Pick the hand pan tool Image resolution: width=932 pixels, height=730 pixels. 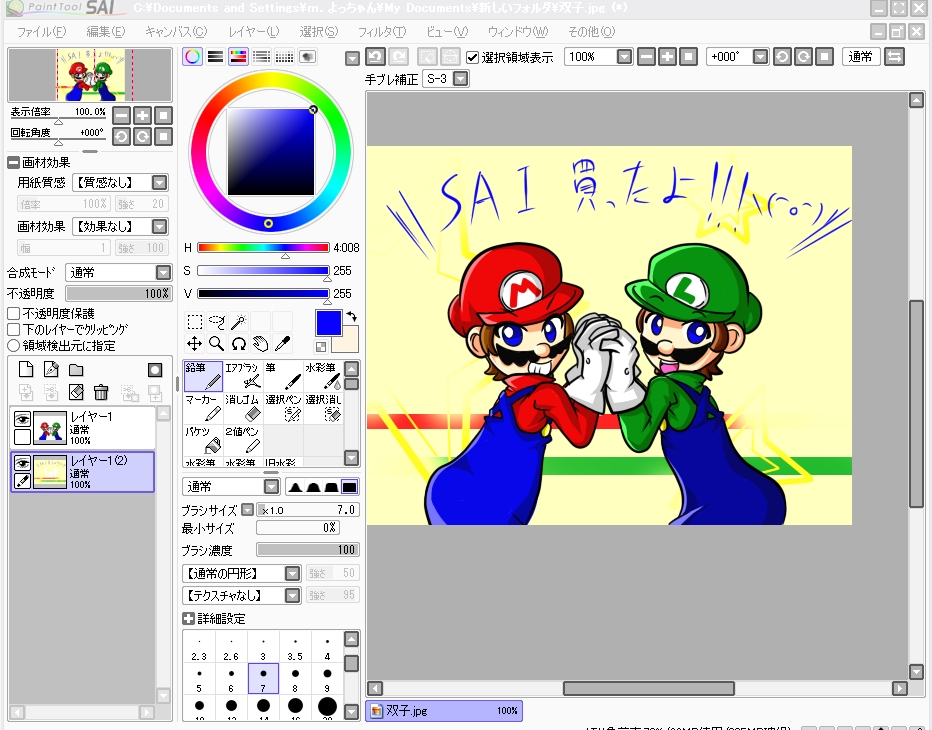(x=260, y=344)
